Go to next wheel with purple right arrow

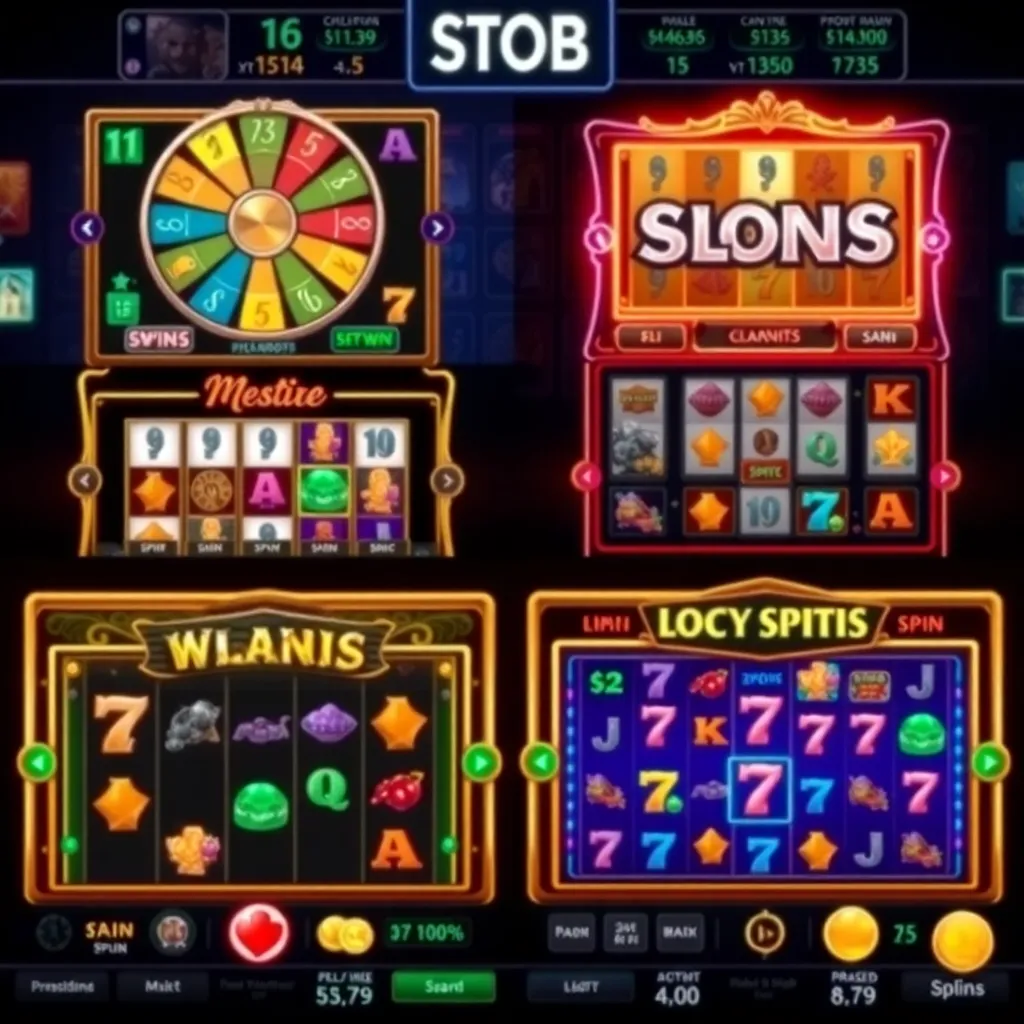point(437,228)
